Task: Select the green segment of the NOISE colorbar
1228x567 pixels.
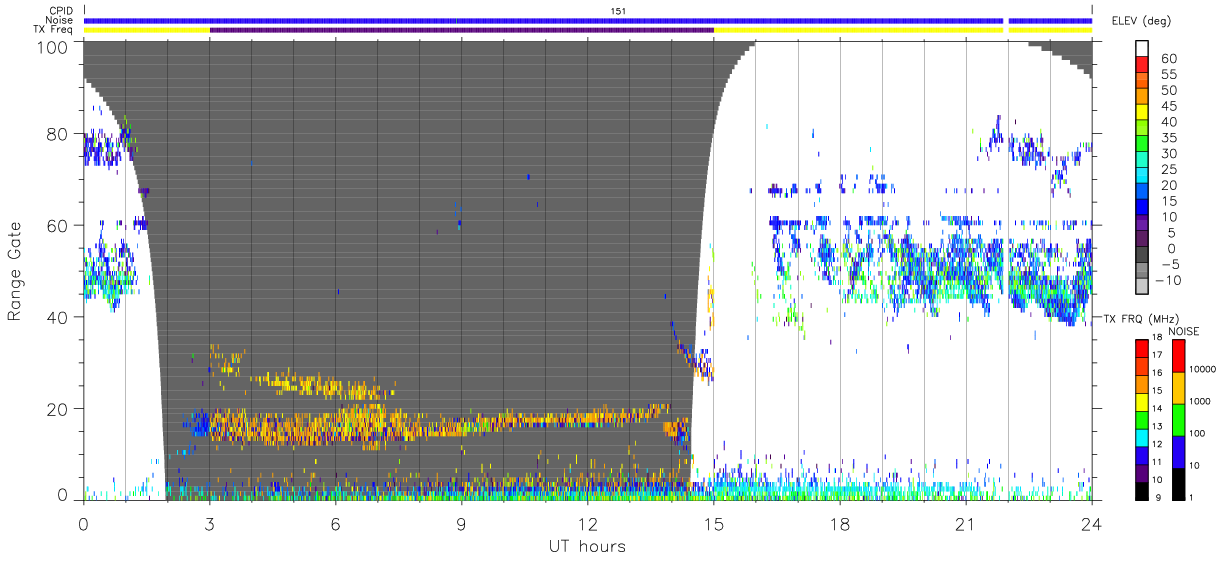Action: (1177, 419)
